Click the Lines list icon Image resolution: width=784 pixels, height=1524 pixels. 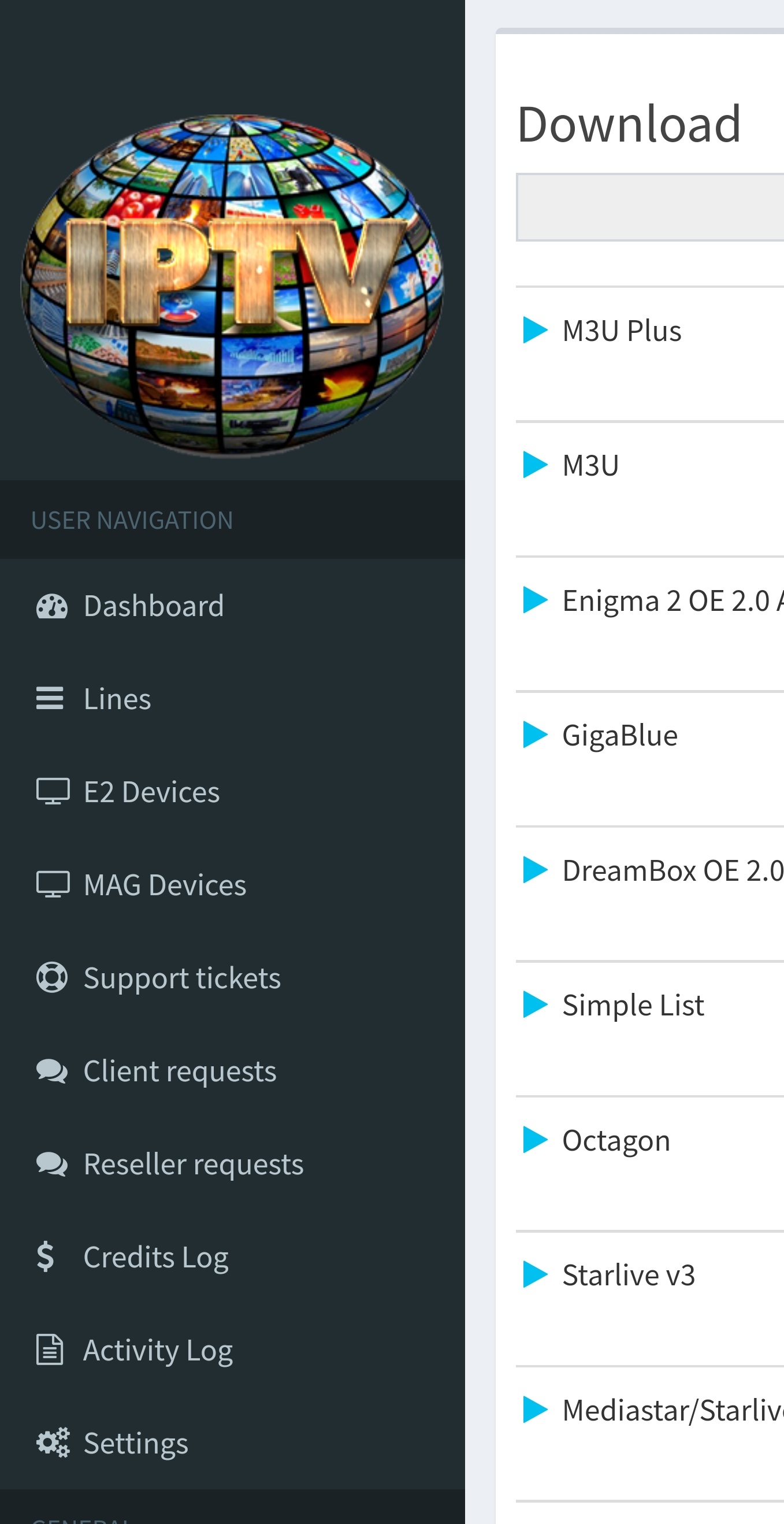click(x=50, y=699)
